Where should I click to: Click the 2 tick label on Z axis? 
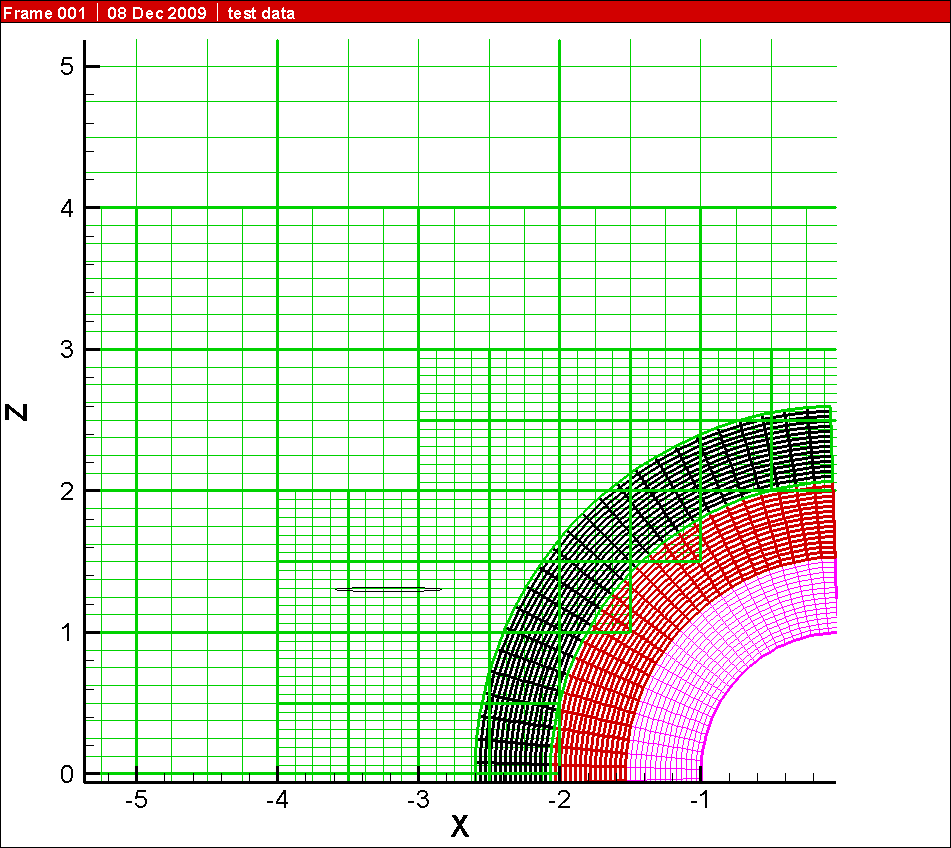[x=64, y=491]
